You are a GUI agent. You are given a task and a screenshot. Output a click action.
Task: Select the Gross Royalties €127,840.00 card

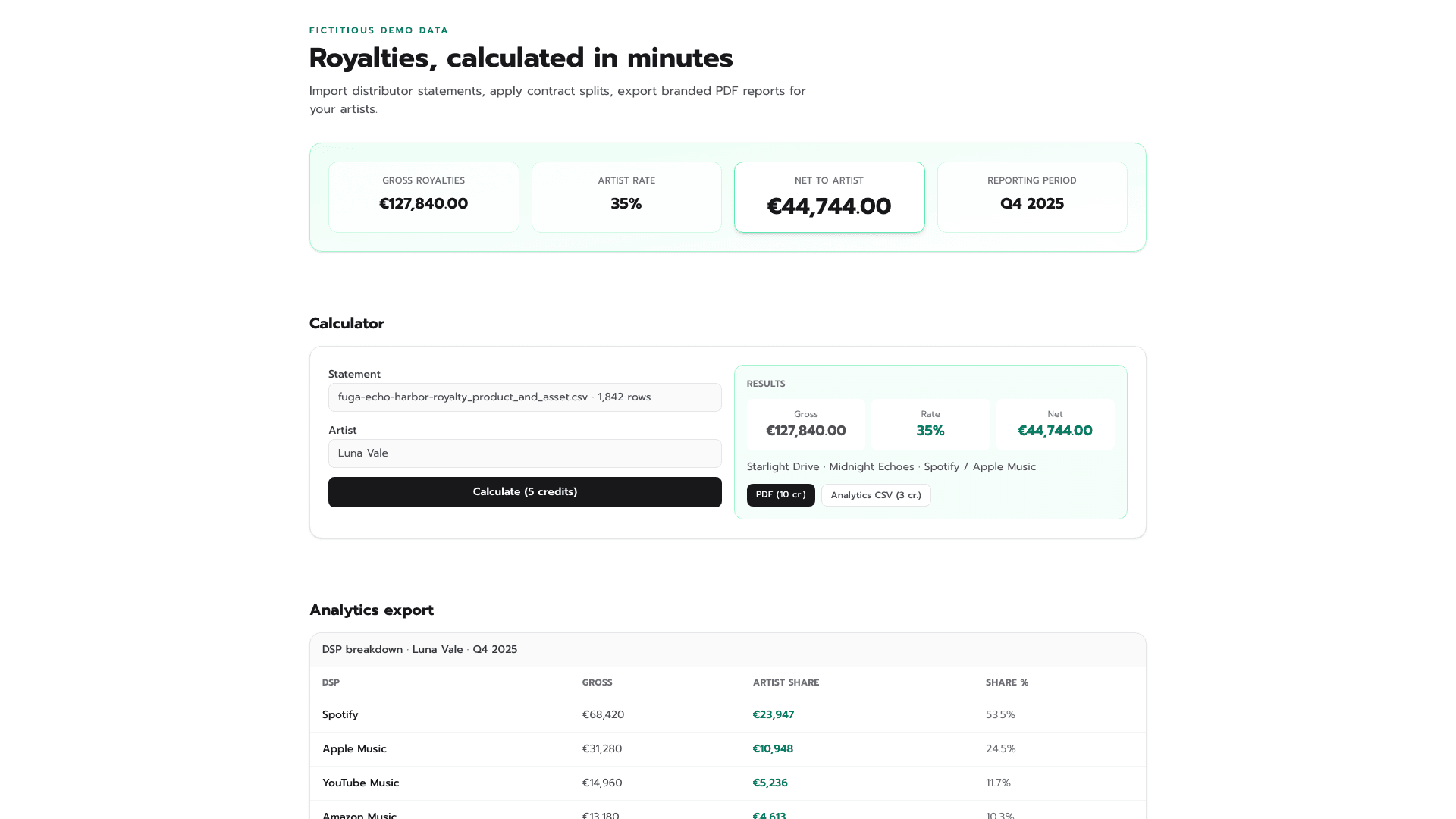[x=424, y=197]
